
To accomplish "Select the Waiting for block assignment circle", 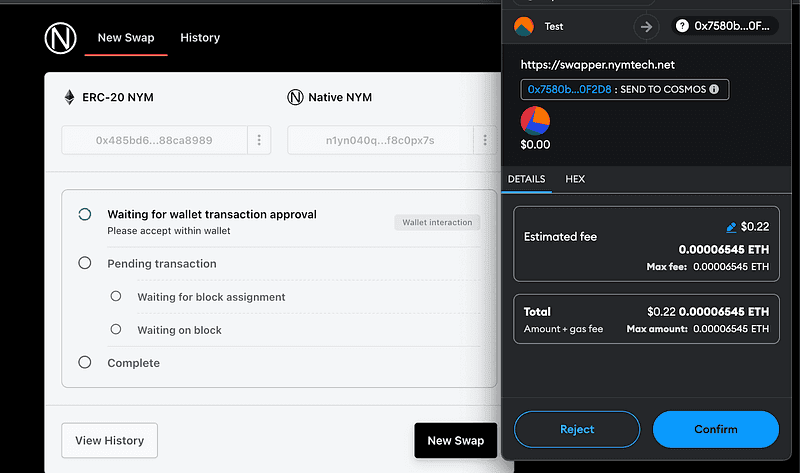I will pos(116,296).
